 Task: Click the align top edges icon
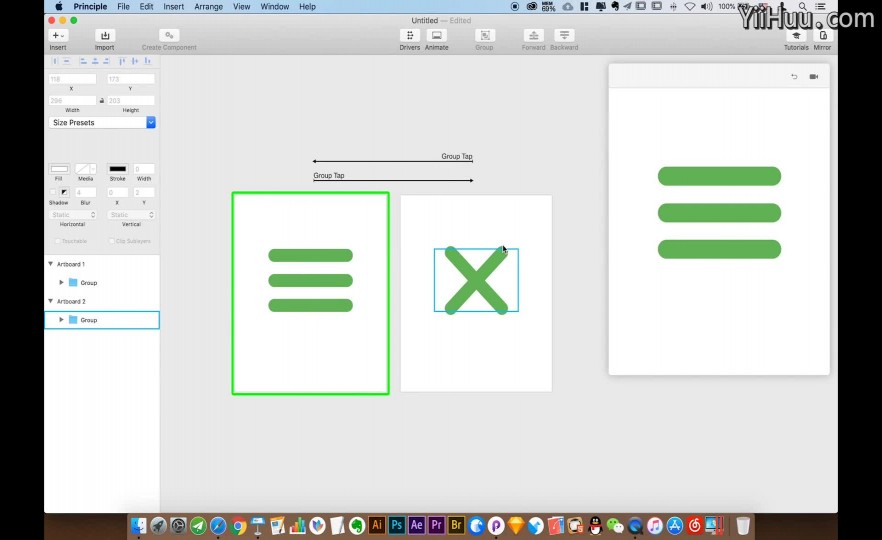click(122, 61)
